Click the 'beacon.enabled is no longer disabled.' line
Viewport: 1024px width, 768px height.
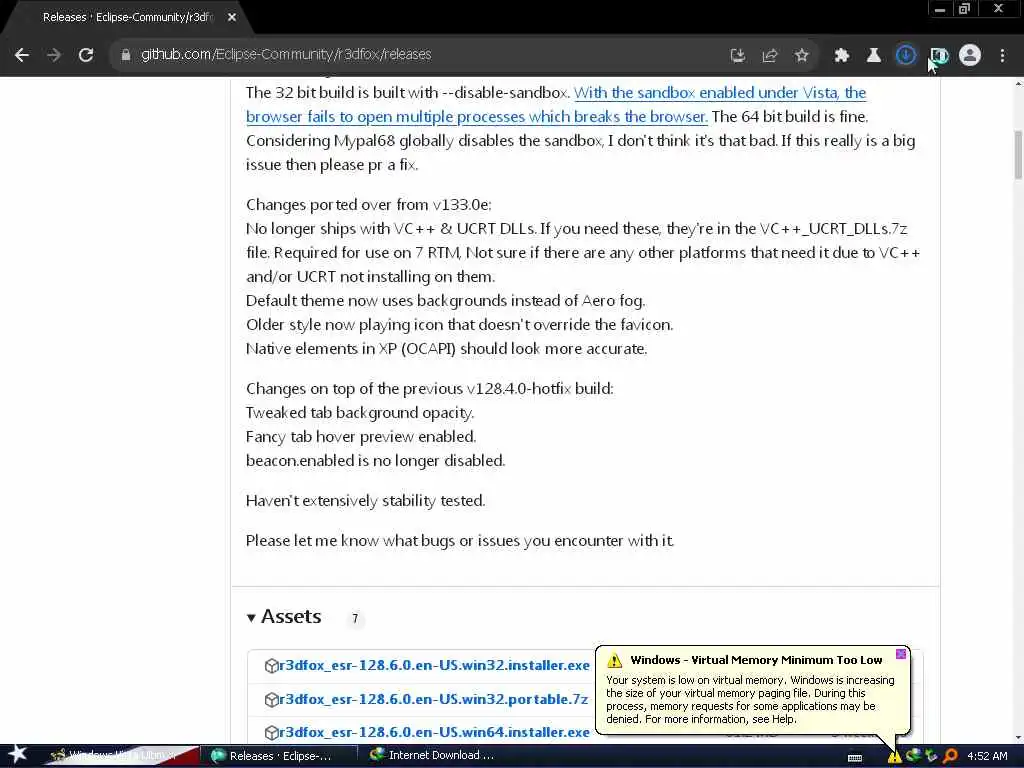tap(376, 461)
